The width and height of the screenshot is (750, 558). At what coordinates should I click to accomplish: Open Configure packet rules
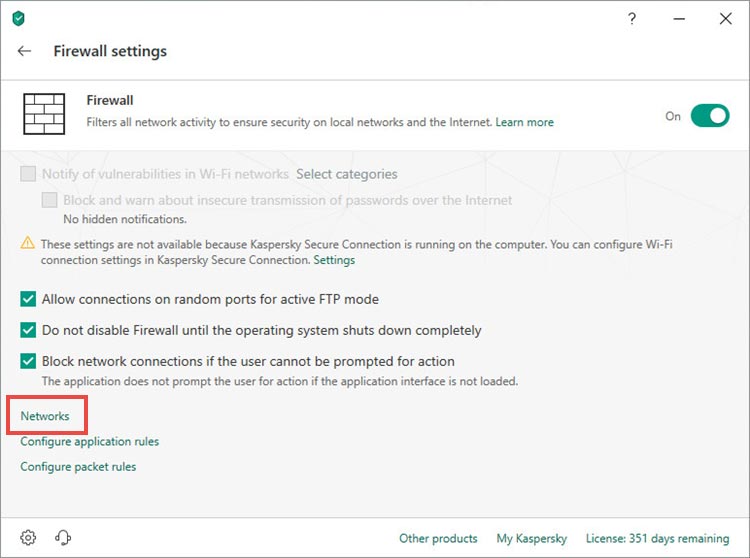point(78,467)
